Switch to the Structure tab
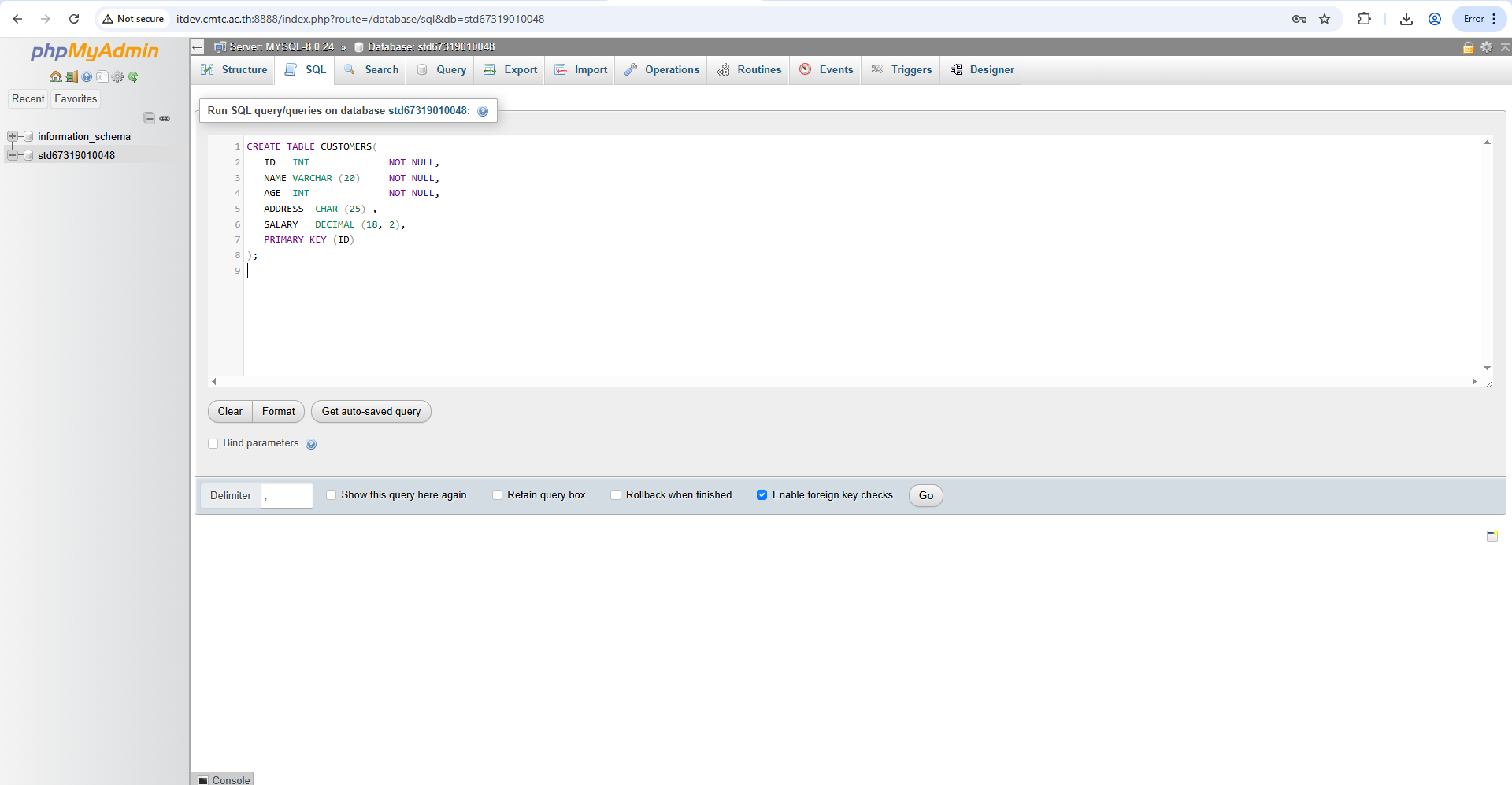The width and height of the screenshot is (1512, 785). coord(234,70)
